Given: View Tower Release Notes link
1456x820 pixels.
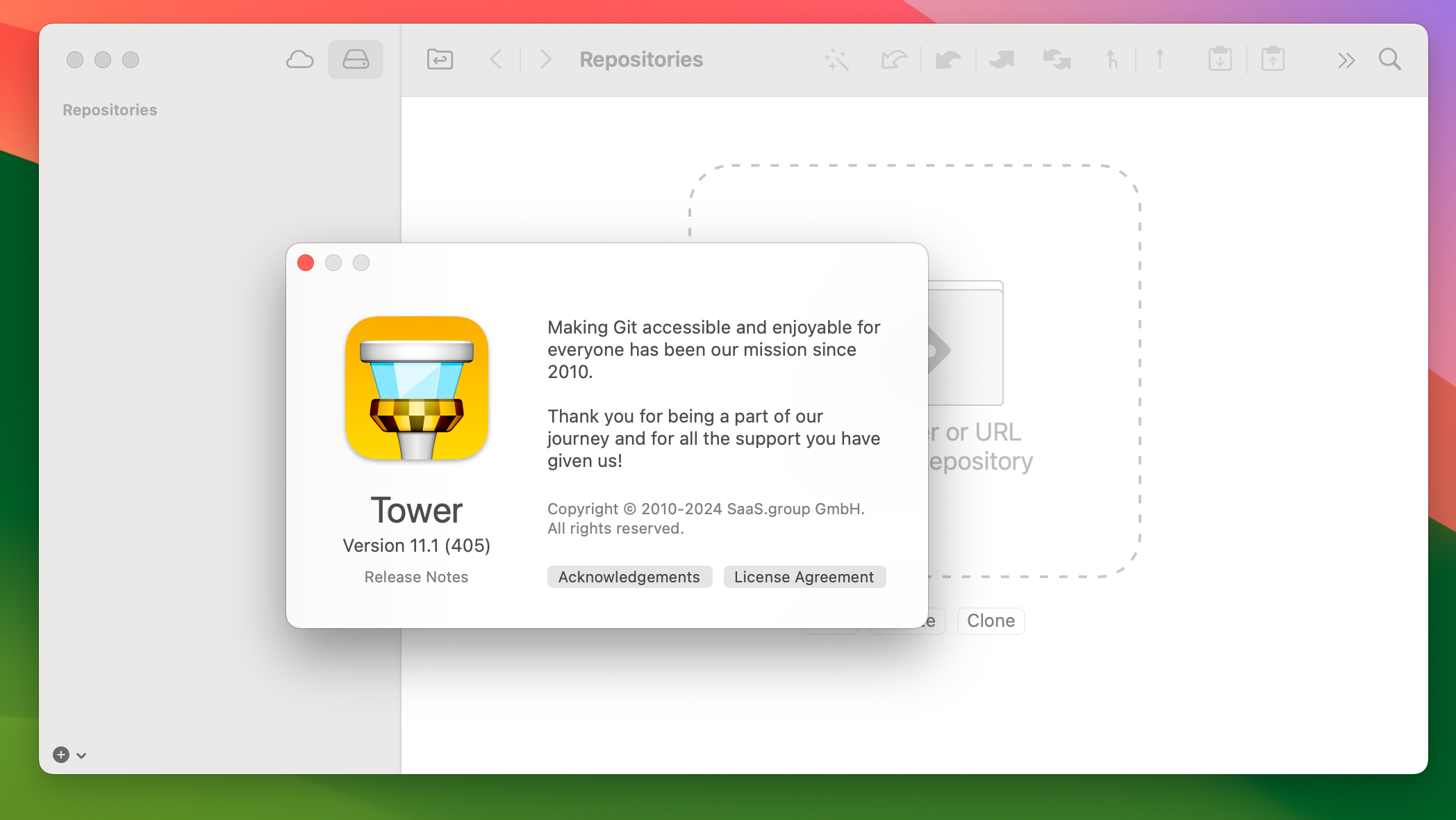Looking at the screenshot, I should coord(416,576).
